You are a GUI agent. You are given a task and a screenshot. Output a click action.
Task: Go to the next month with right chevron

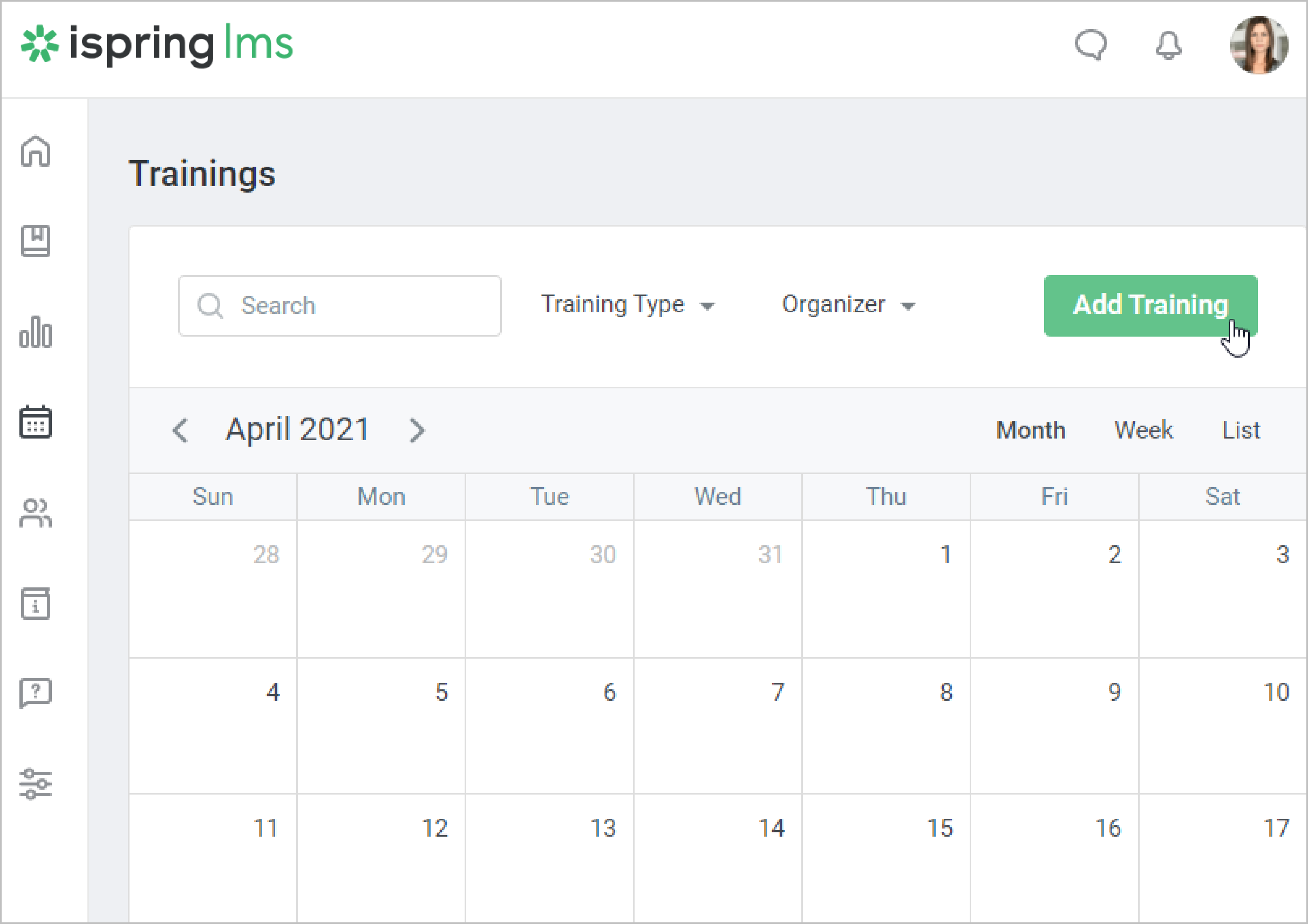(417, 430)
